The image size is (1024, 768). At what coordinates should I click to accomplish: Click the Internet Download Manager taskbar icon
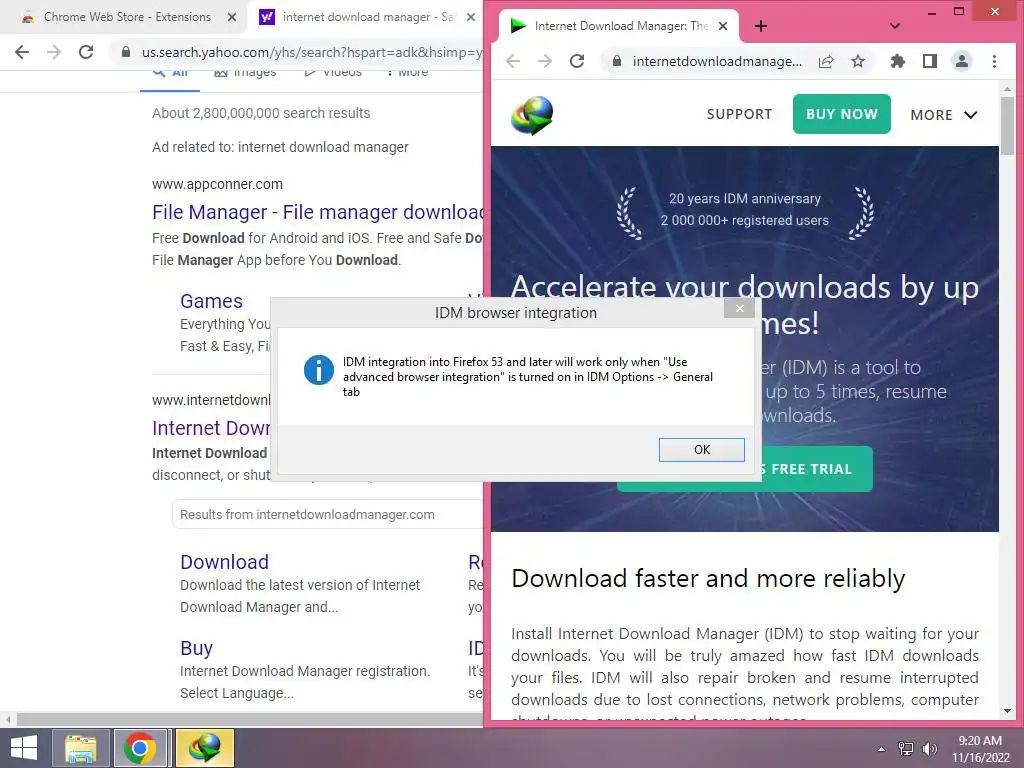coord(204,748)
